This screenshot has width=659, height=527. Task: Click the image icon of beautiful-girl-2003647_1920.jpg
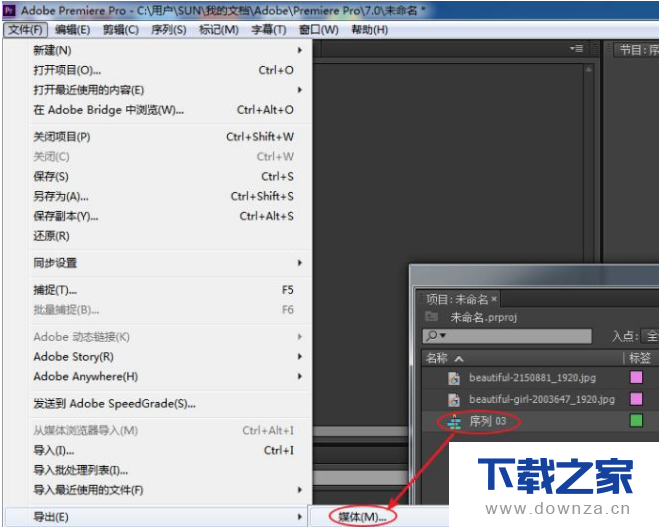[x=454, y=399]
